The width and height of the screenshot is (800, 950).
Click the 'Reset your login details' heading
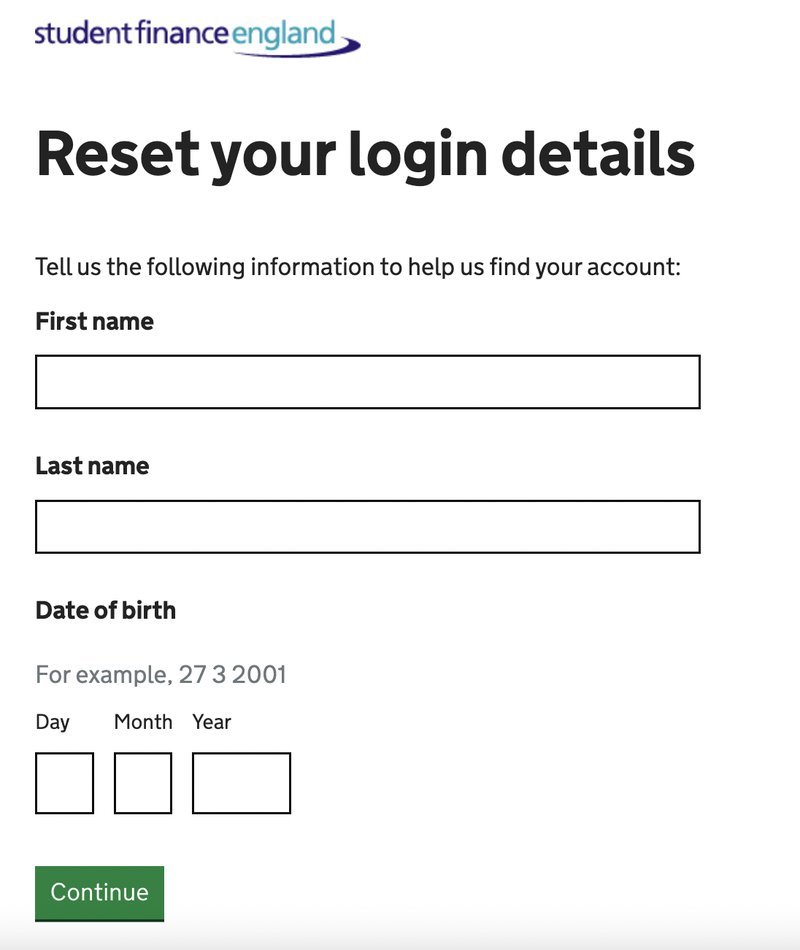click(365, 155)
